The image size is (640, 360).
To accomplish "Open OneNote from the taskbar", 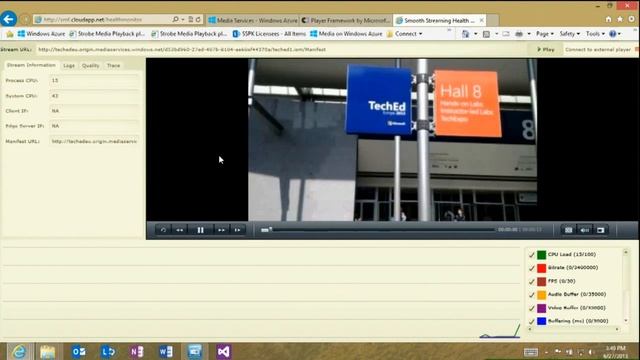I will pyautogui.click(x=137, y=351).
